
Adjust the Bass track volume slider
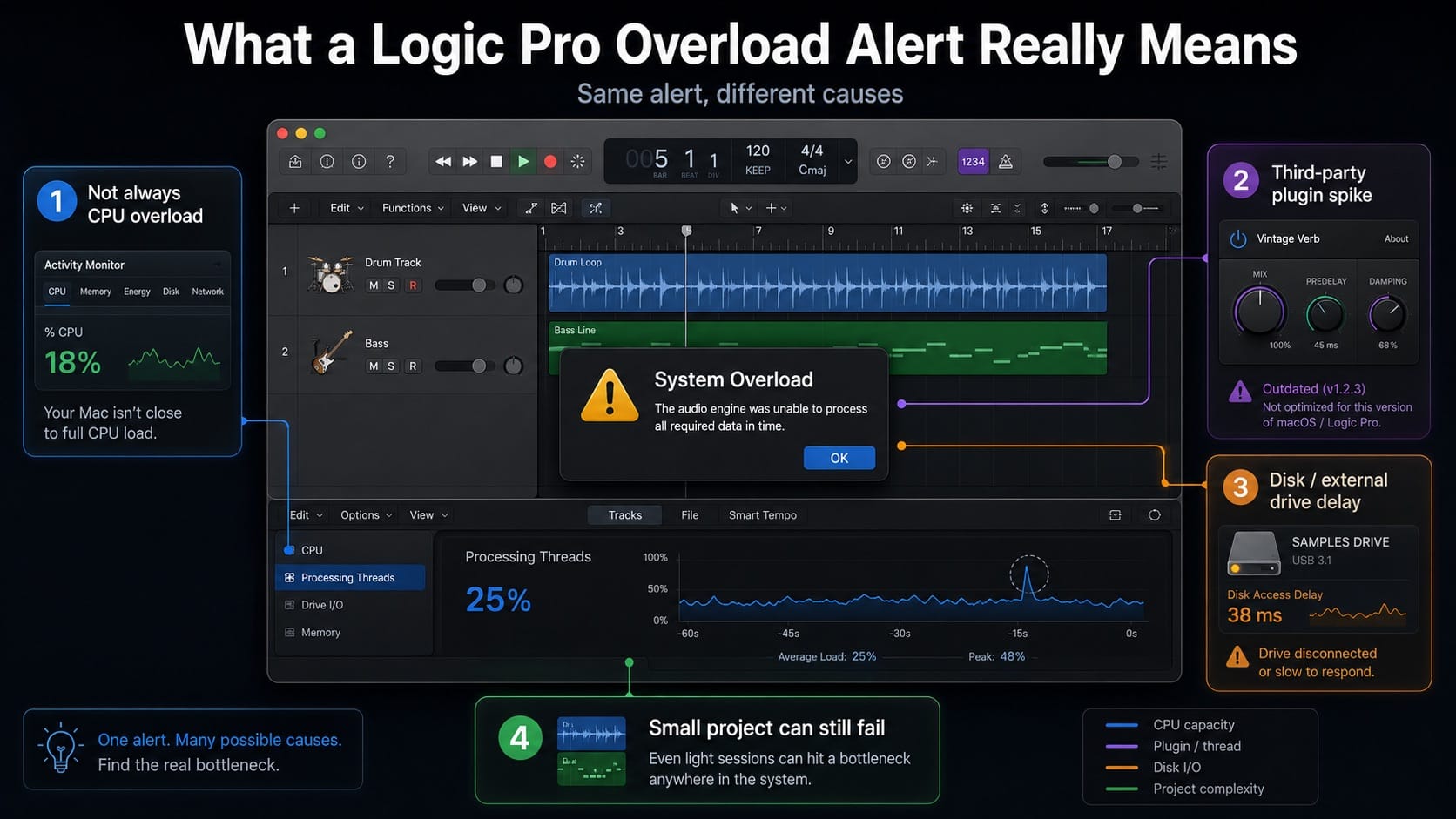(x=465, y=366)
